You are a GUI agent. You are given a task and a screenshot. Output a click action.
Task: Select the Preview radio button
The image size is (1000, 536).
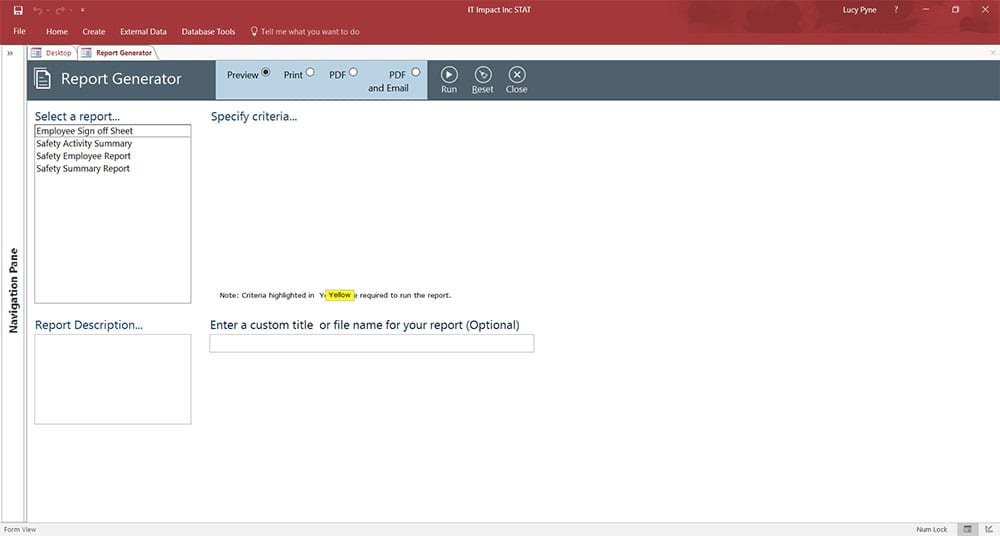266,72
